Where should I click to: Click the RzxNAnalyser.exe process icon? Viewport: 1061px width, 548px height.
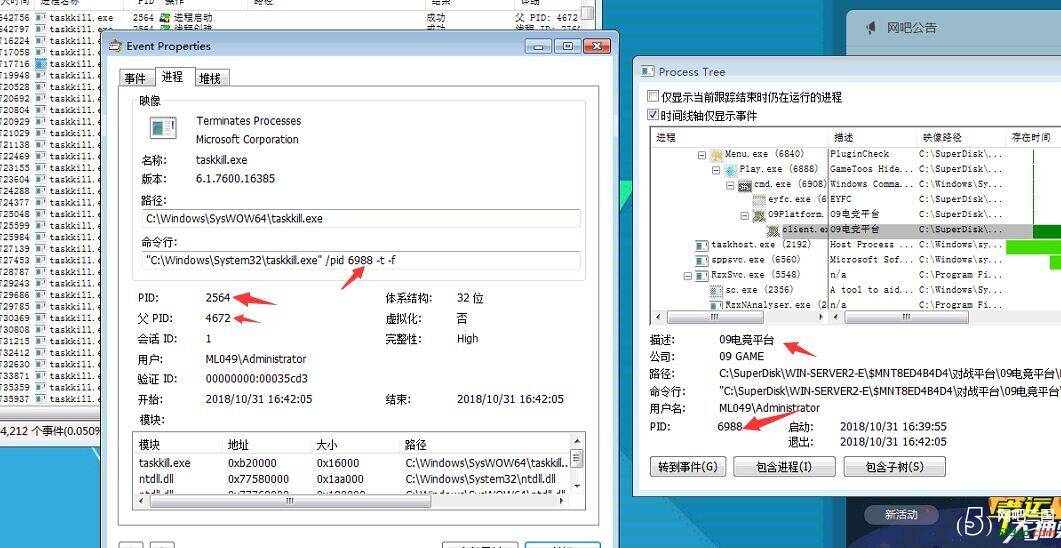pos(716,305)
